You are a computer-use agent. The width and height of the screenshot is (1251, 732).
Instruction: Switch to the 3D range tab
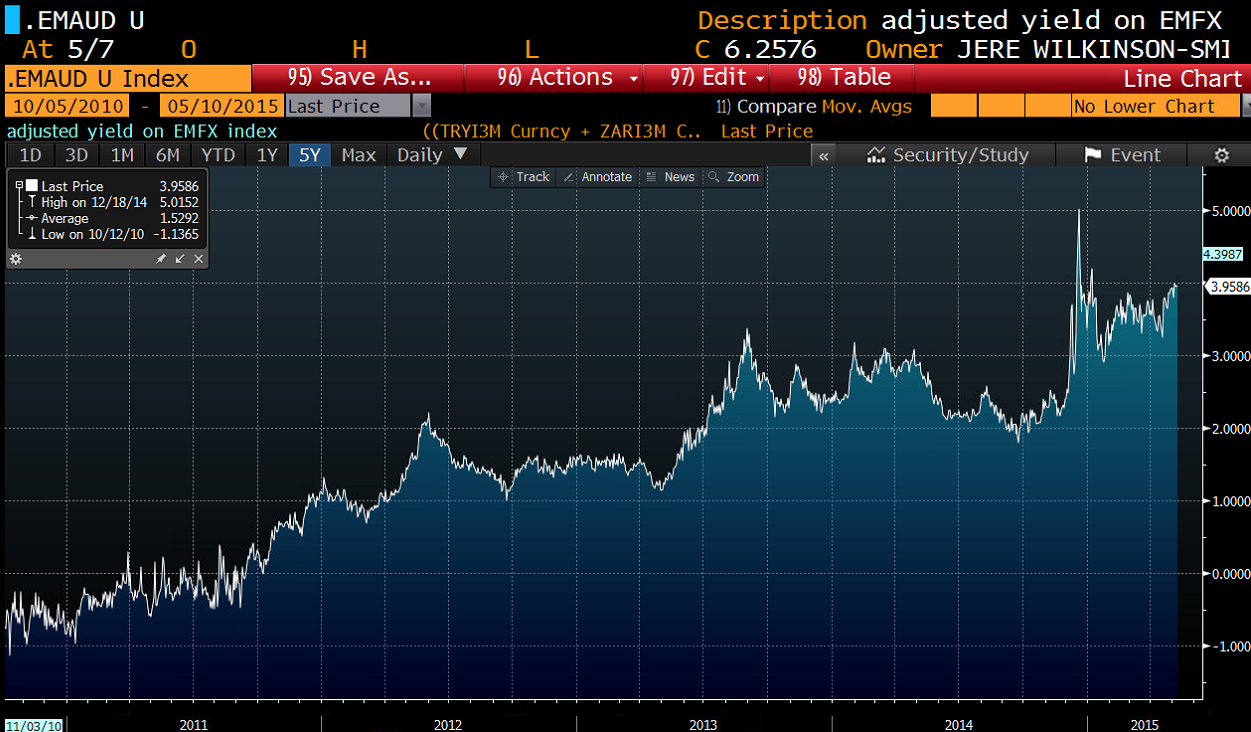tap(76, 155)
